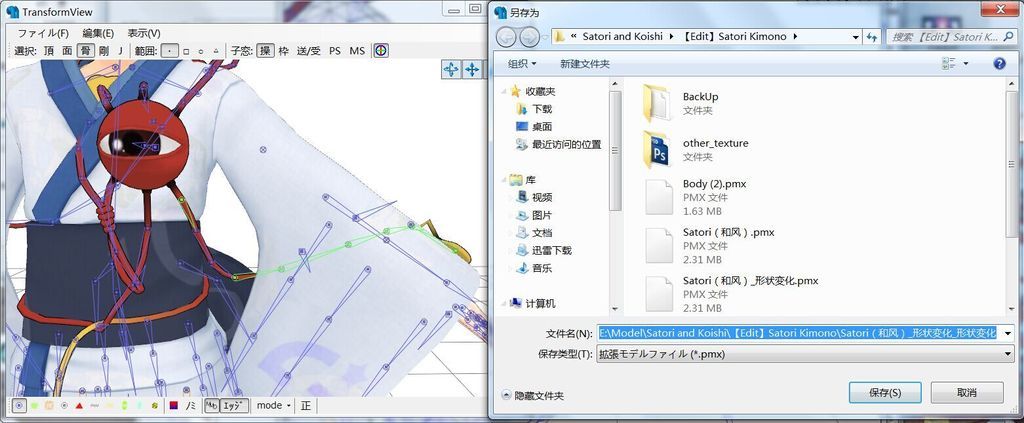Image resolution: width=1024 pixels, height=423 pixels.
Task: Toggle the 骨 (bone) selection mode
Action: pyautogui.click(x=85, y=50)
